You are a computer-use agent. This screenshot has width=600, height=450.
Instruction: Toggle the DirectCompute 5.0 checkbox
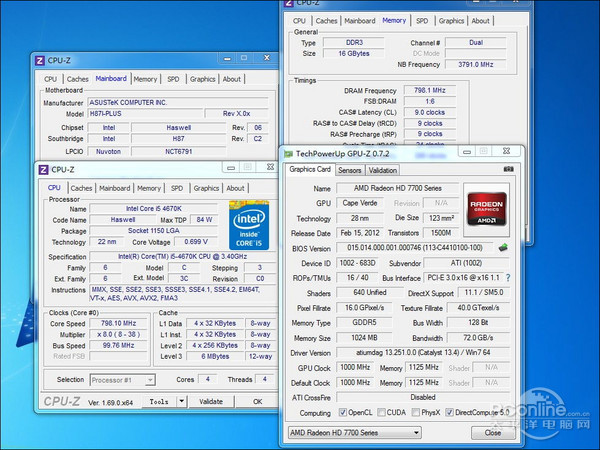click(451, 412)
